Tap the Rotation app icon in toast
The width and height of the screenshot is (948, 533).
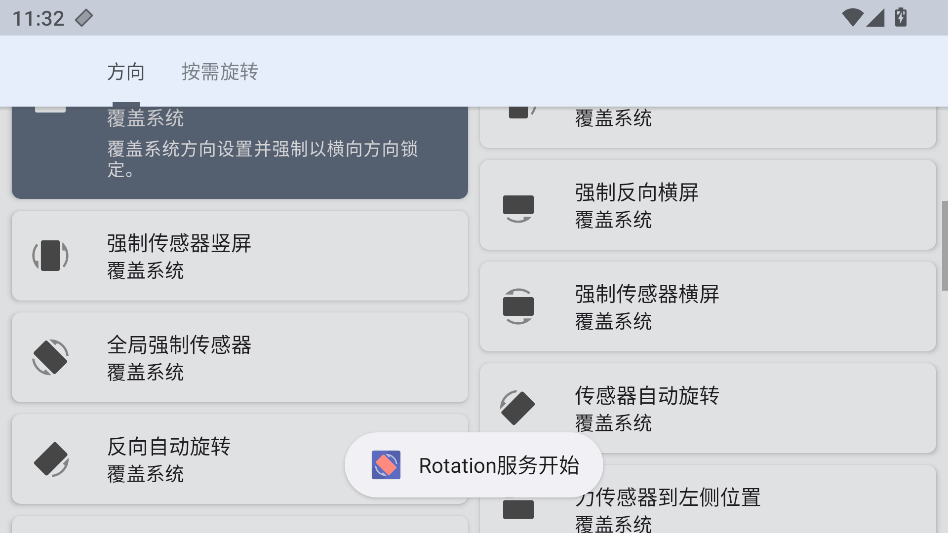point(386,465)
